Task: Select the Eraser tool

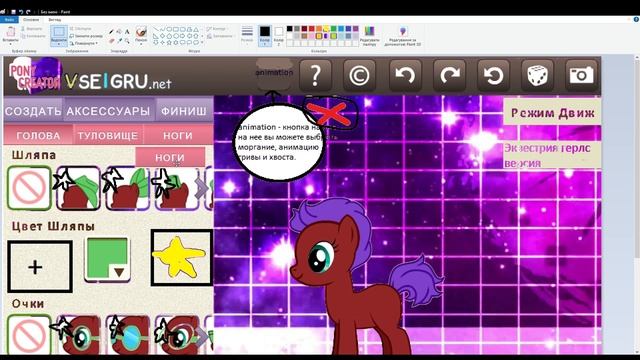Action: tap(111, 40)
